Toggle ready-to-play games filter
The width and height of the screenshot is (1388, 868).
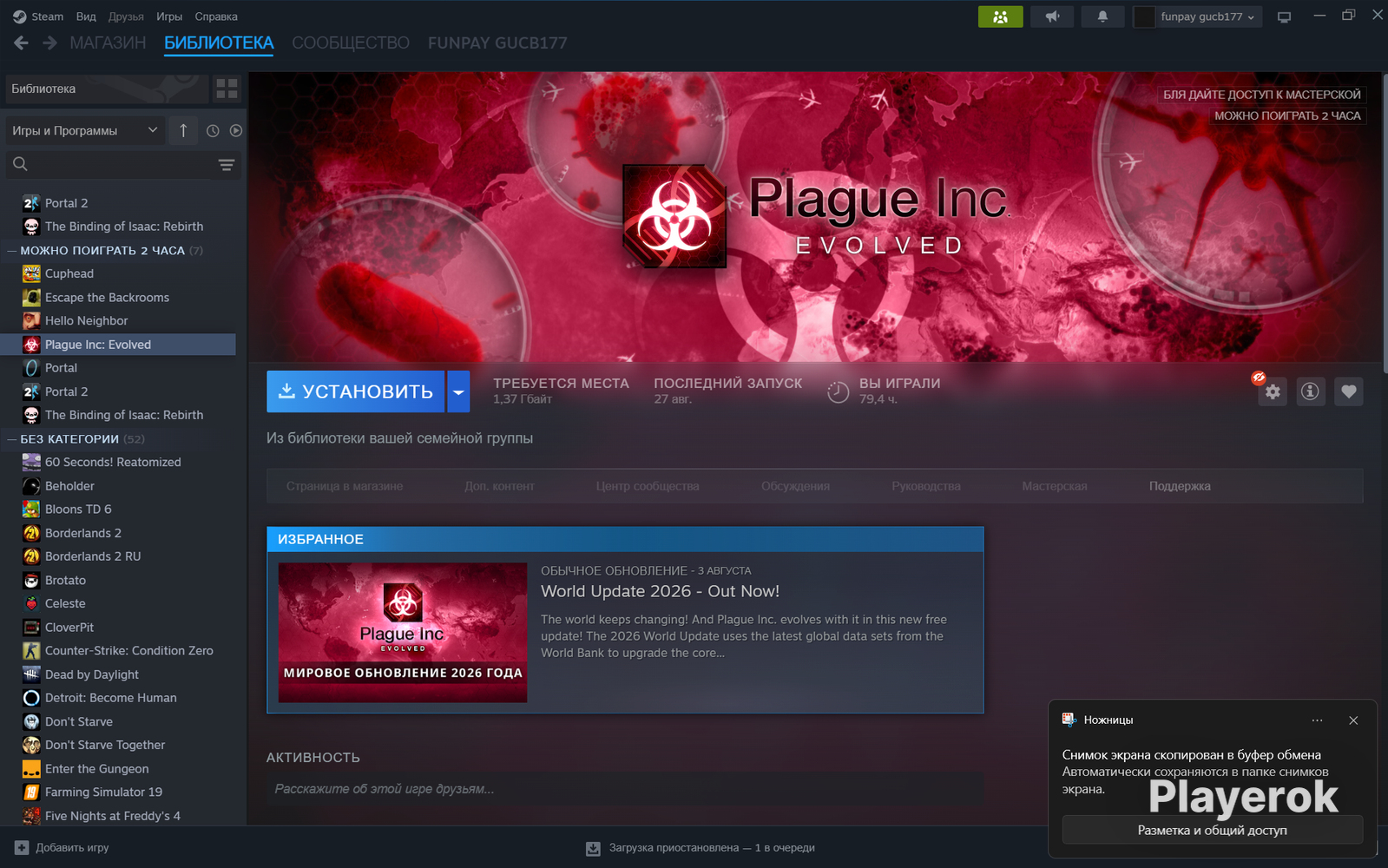coord(236,130)
